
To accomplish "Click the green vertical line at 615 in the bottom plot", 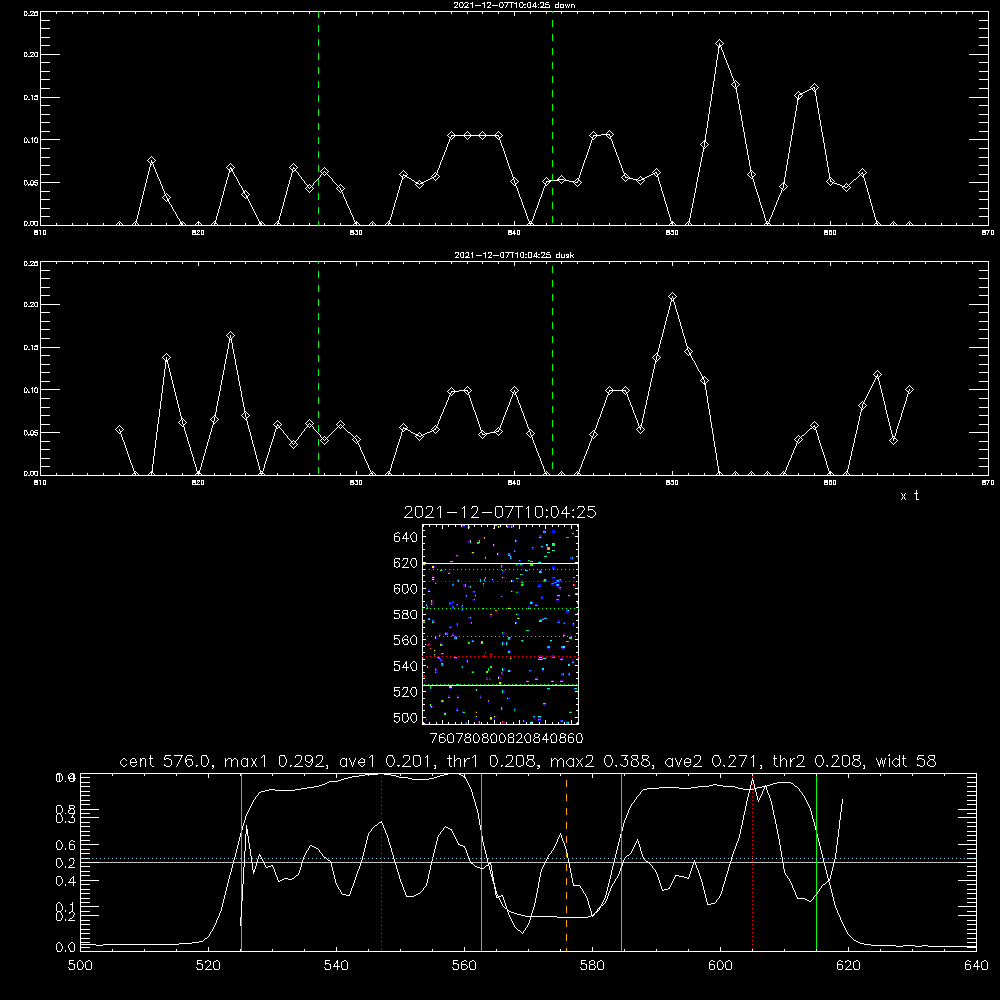I will point(816,861).
